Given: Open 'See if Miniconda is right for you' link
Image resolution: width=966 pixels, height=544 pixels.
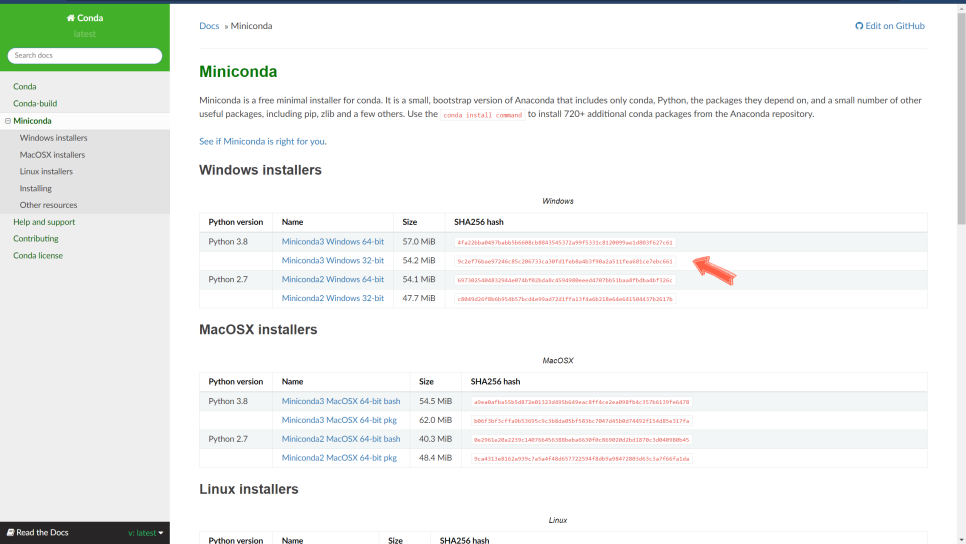Looking at the screenshot, I should point(263,141).
